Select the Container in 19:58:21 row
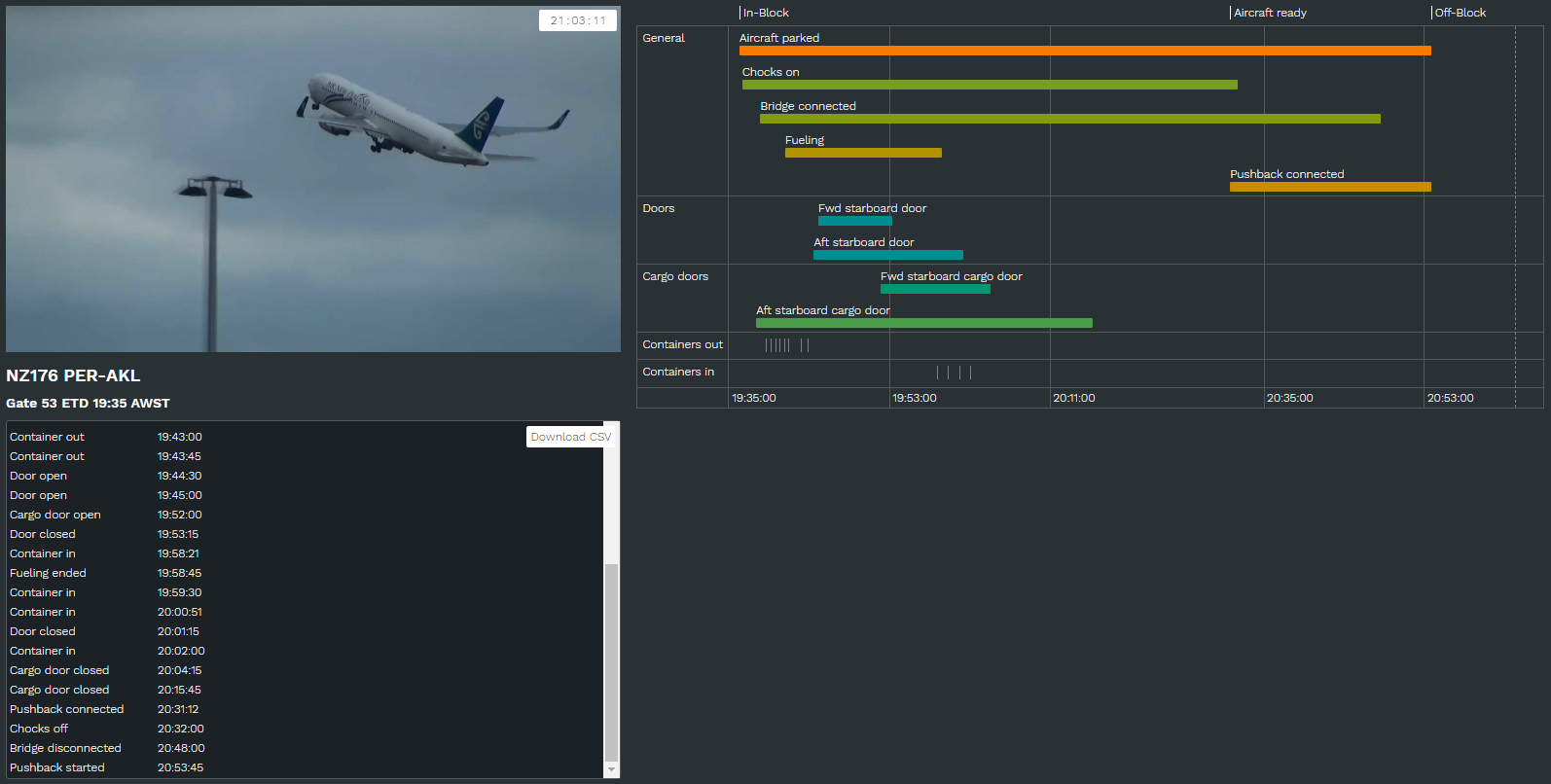Screen dimensions: 1551x784 pos(306,553)
